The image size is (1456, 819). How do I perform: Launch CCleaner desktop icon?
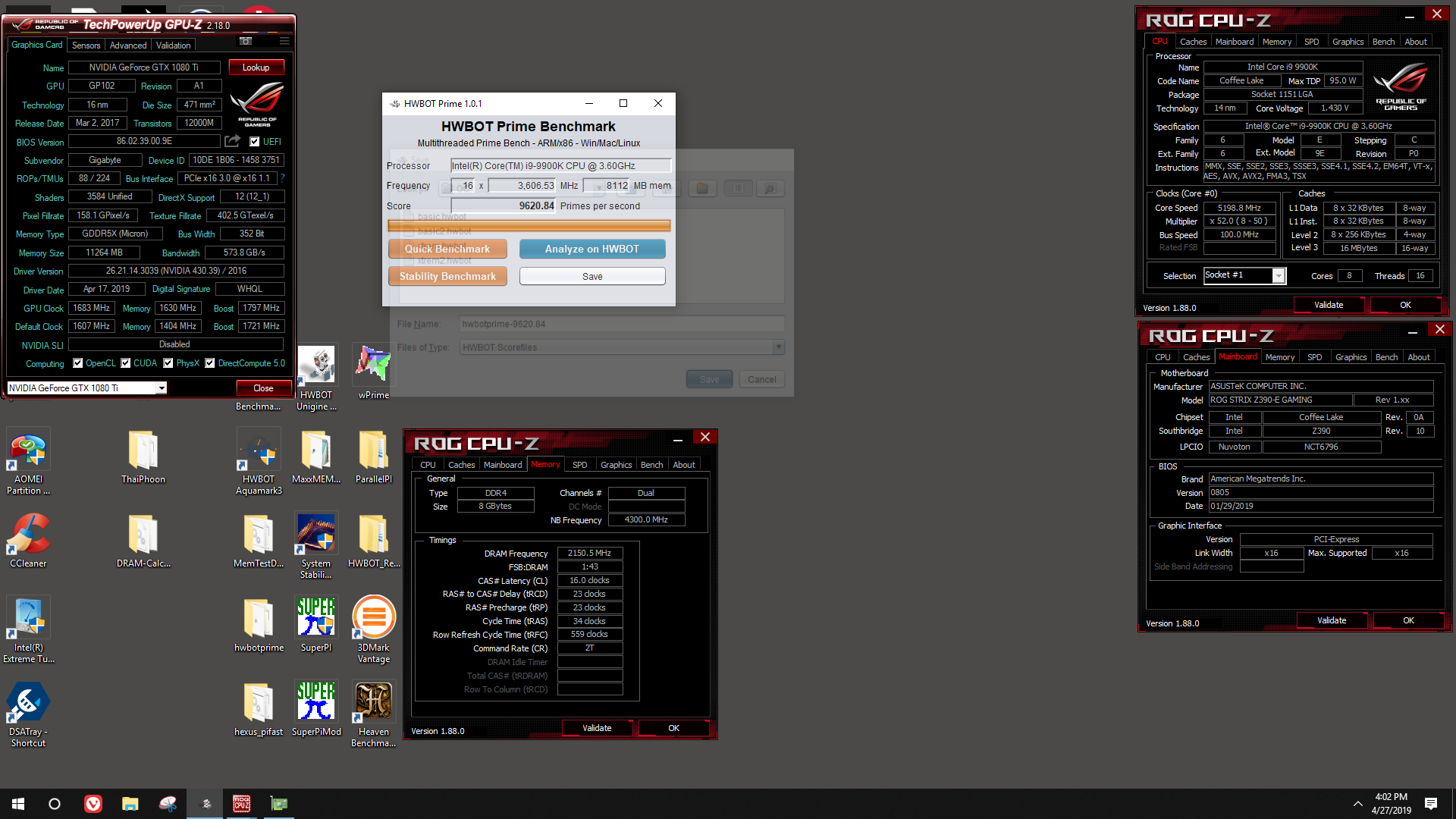(28, 541)
